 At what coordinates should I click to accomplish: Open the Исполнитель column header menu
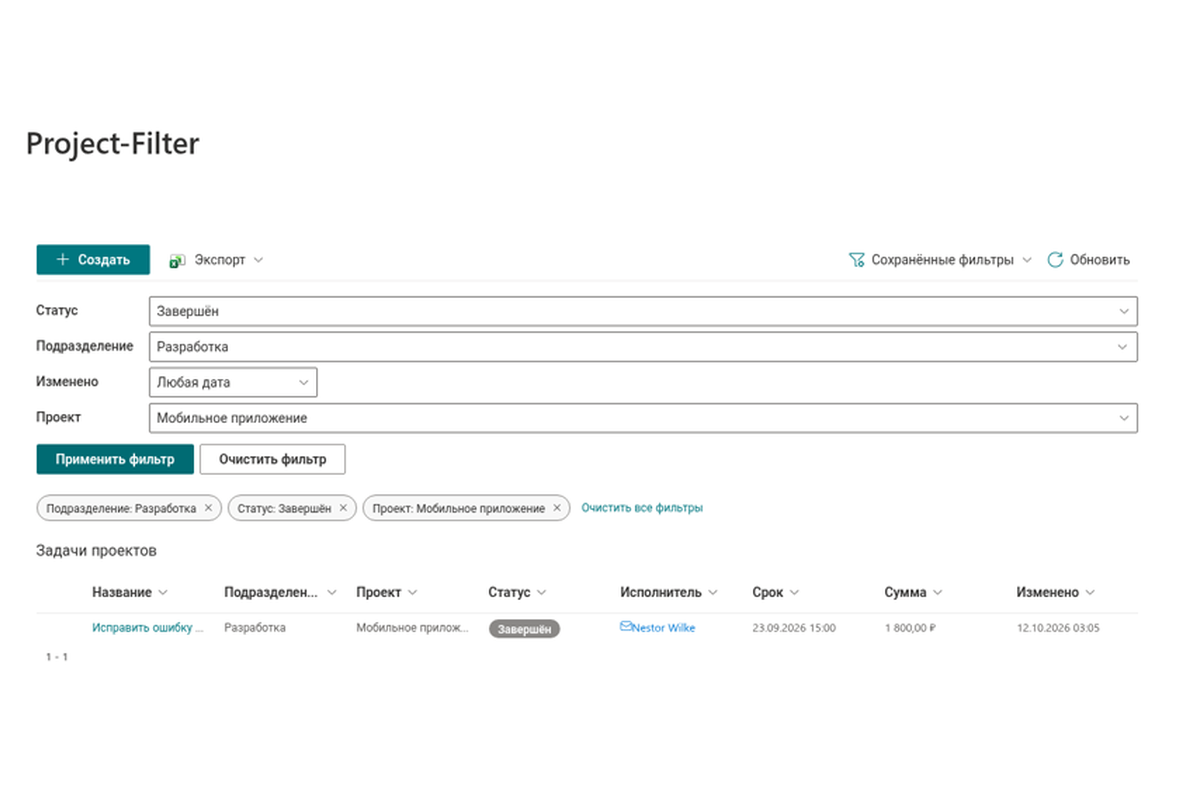pyautogui.click(x=669, y=592)
